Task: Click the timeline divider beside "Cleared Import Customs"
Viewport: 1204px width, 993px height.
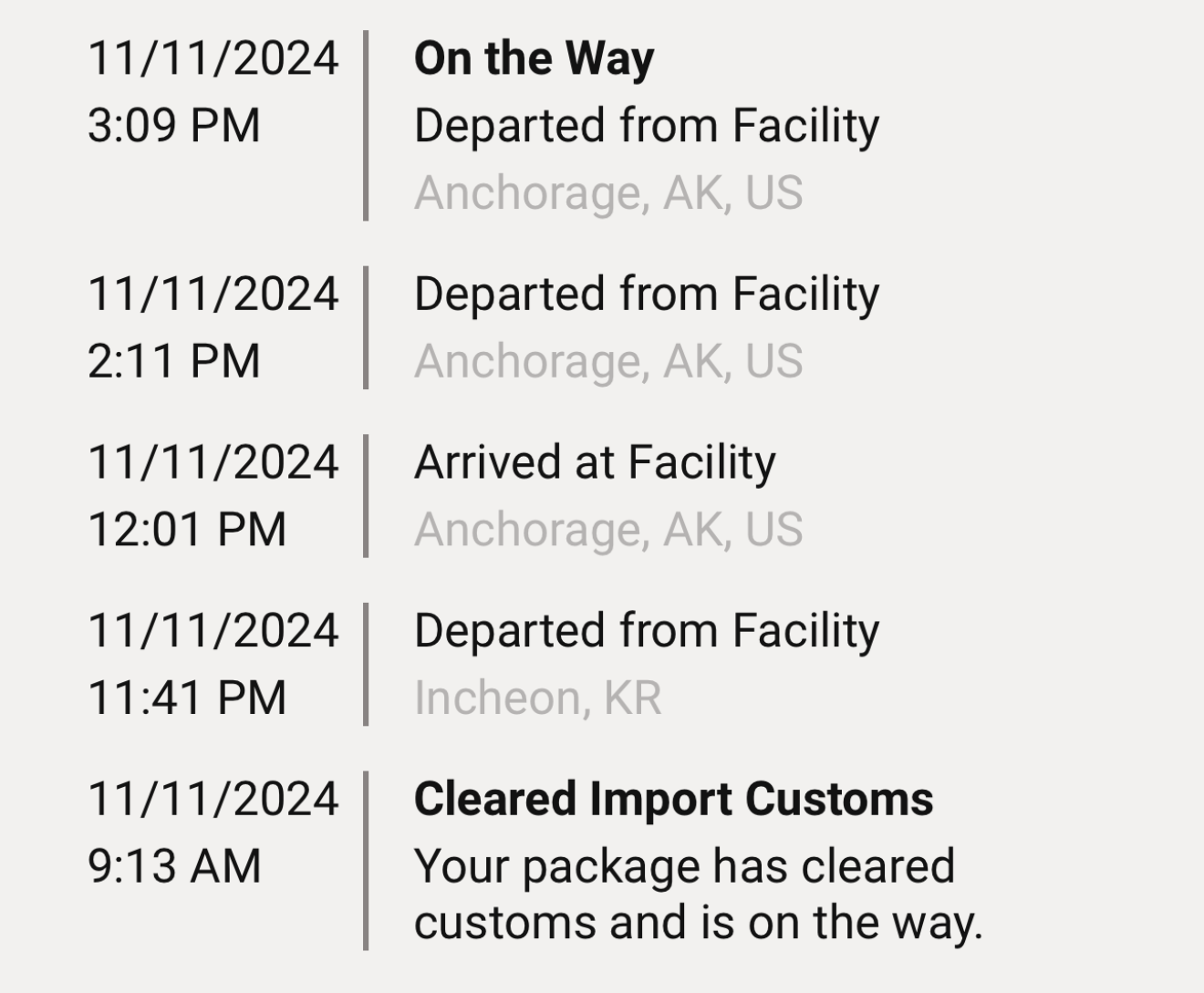Action: click(x=366, y=861)
